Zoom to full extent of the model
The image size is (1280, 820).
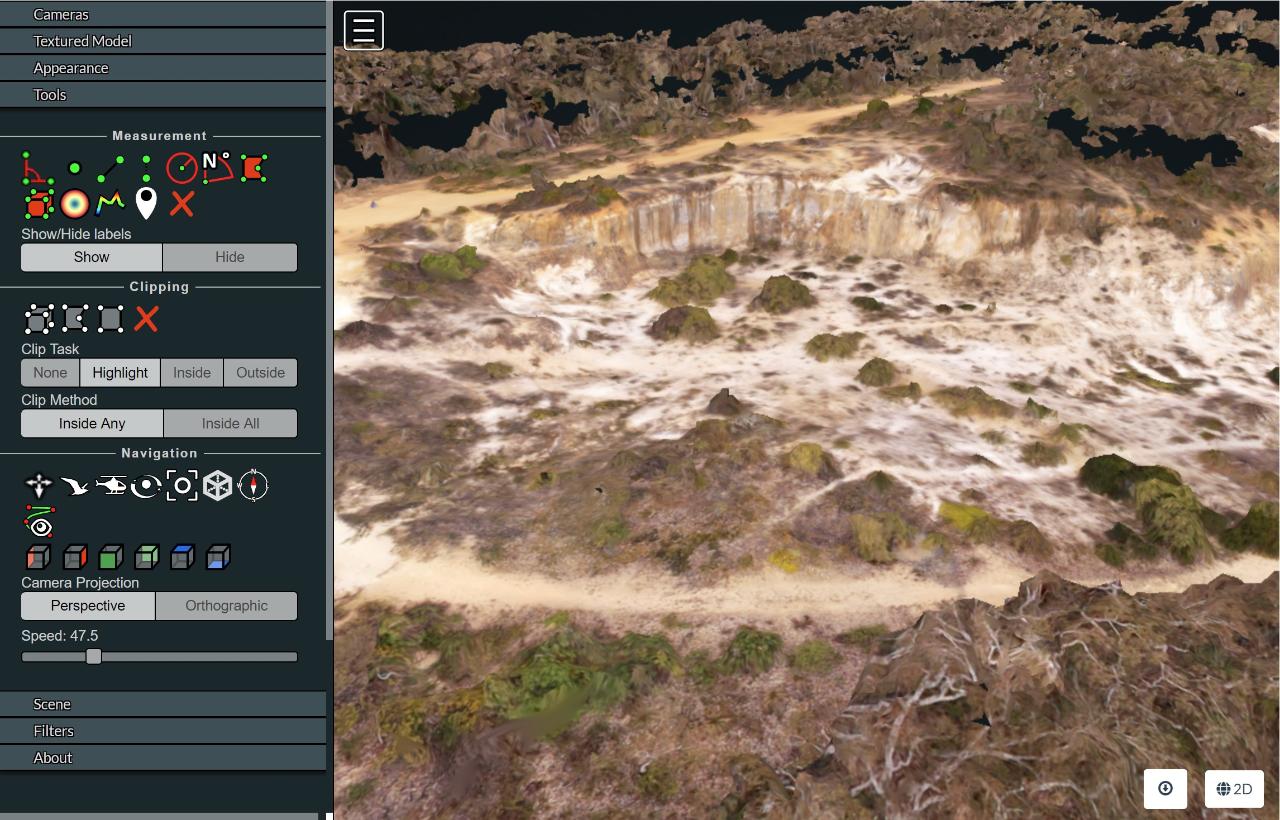coord(183,486)
